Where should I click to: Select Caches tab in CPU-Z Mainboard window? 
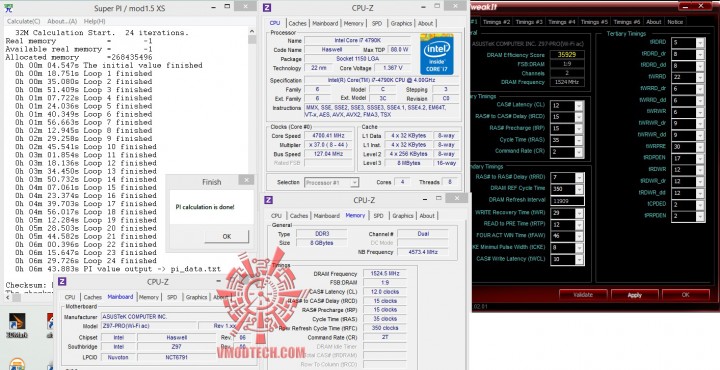pyautogui.click(x=93, y=297)
